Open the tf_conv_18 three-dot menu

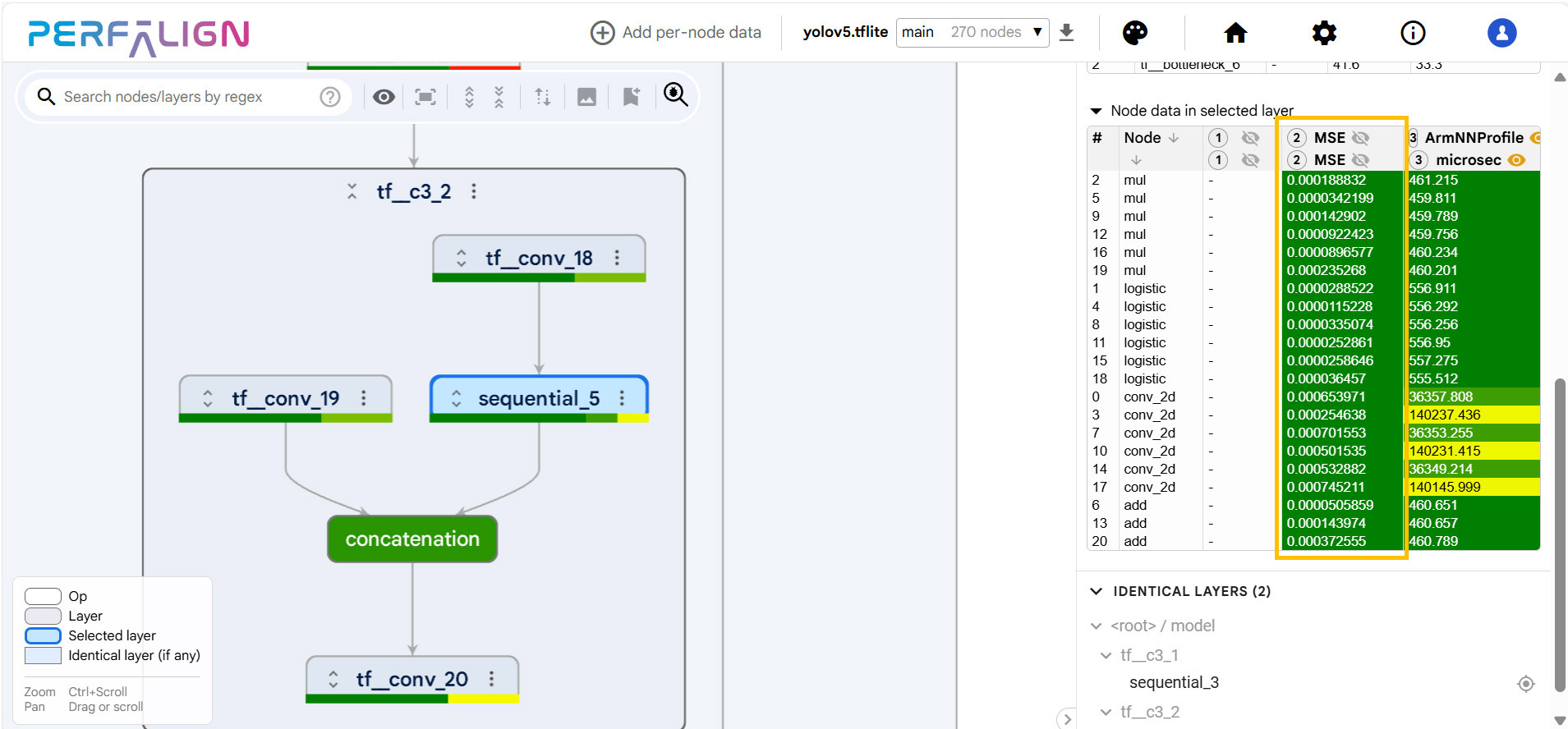(617, 258)
